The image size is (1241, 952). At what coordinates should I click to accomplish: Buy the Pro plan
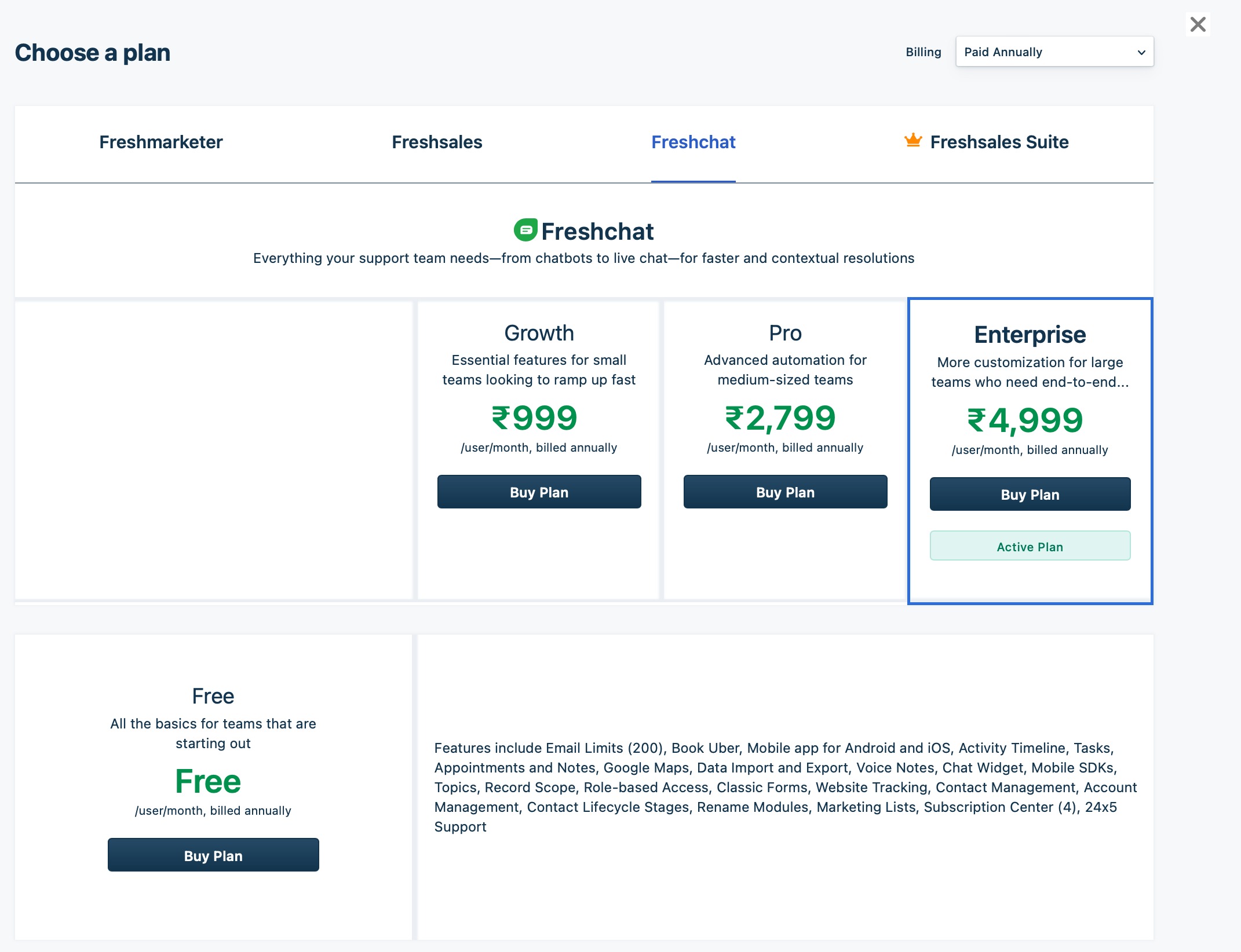tap(785, 492)
